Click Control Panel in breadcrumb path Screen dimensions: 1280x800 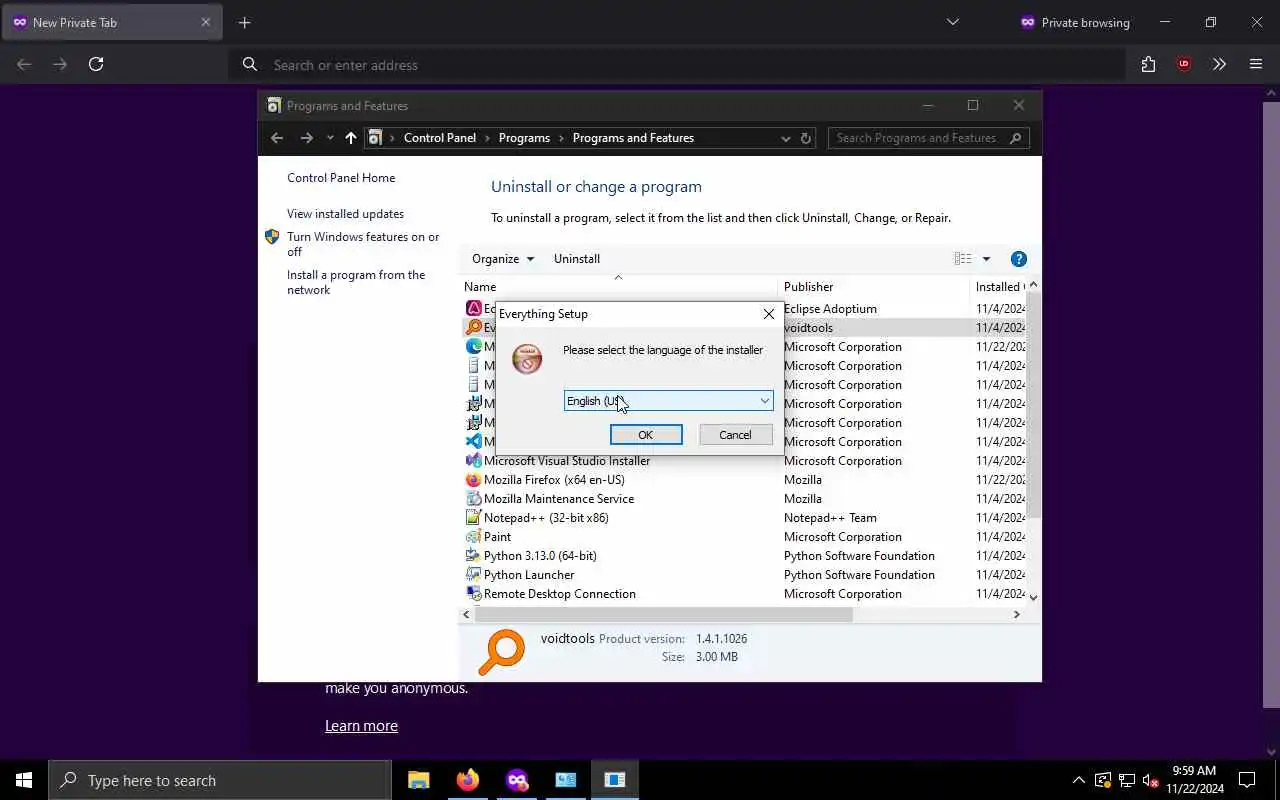[x=440, y=138]
